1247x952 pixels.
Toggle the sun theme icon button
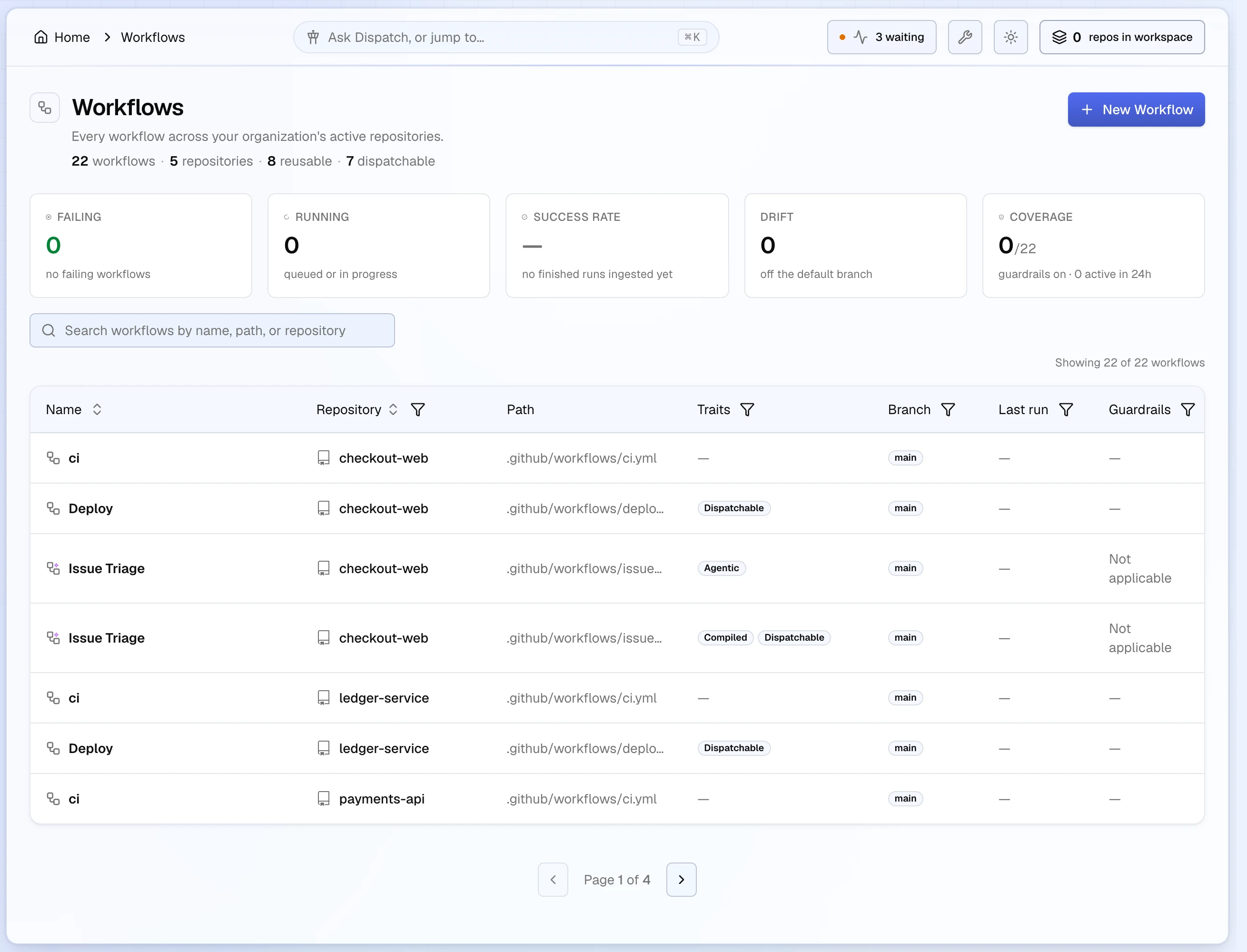pyautogui.click(x=1011, y=38)
